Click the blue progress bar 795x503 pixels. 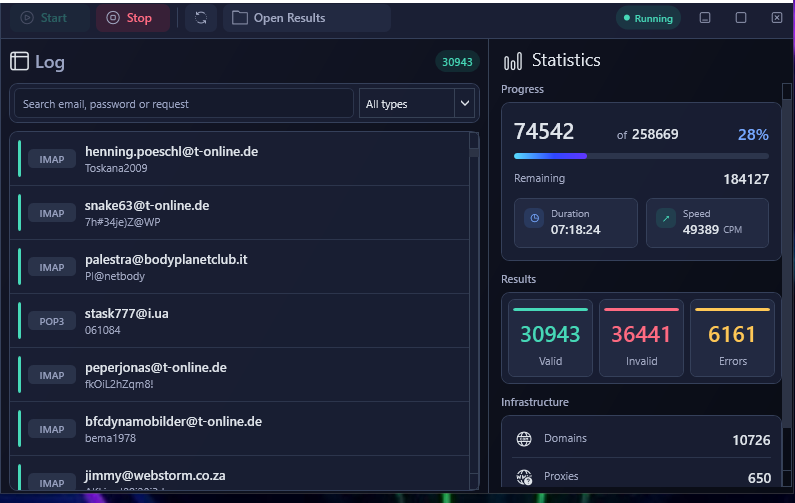(641, 156)
